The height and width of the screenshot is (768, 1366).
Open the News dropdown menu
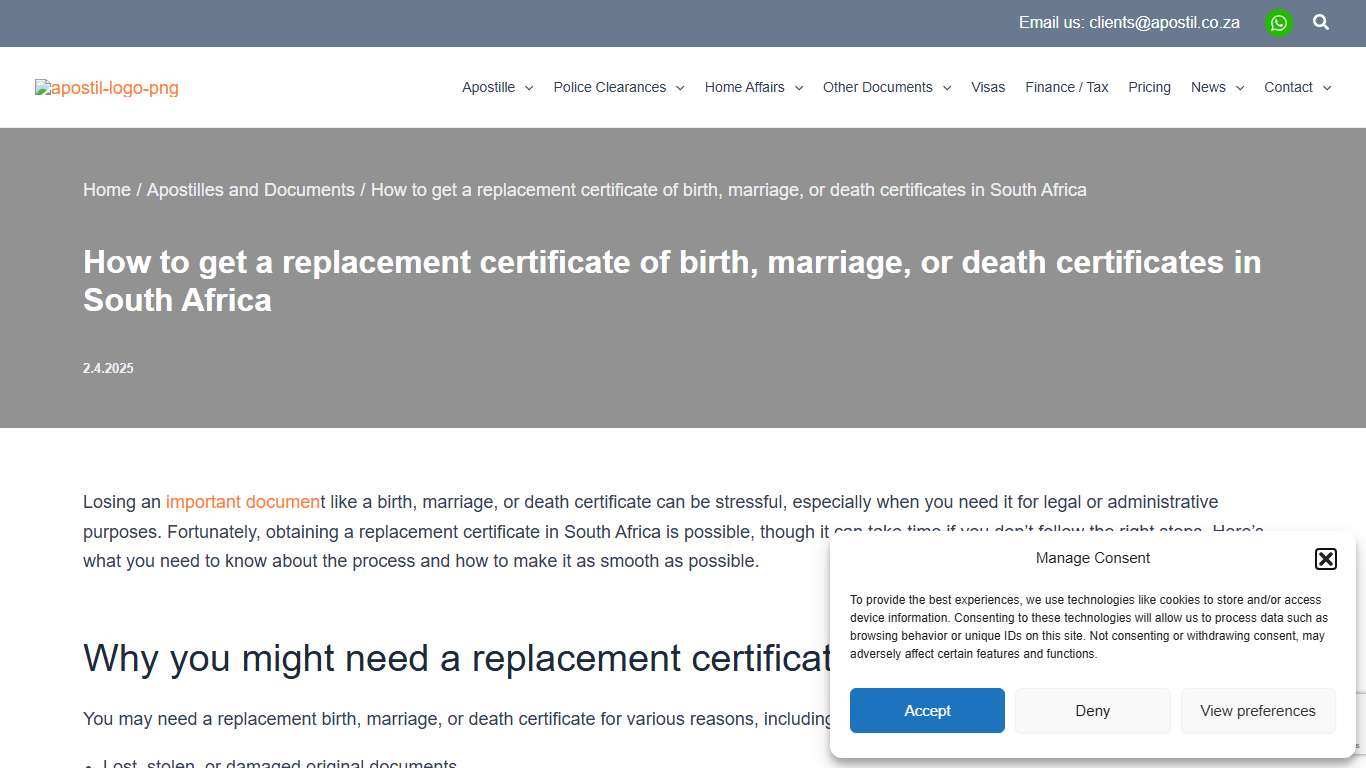1216,87
